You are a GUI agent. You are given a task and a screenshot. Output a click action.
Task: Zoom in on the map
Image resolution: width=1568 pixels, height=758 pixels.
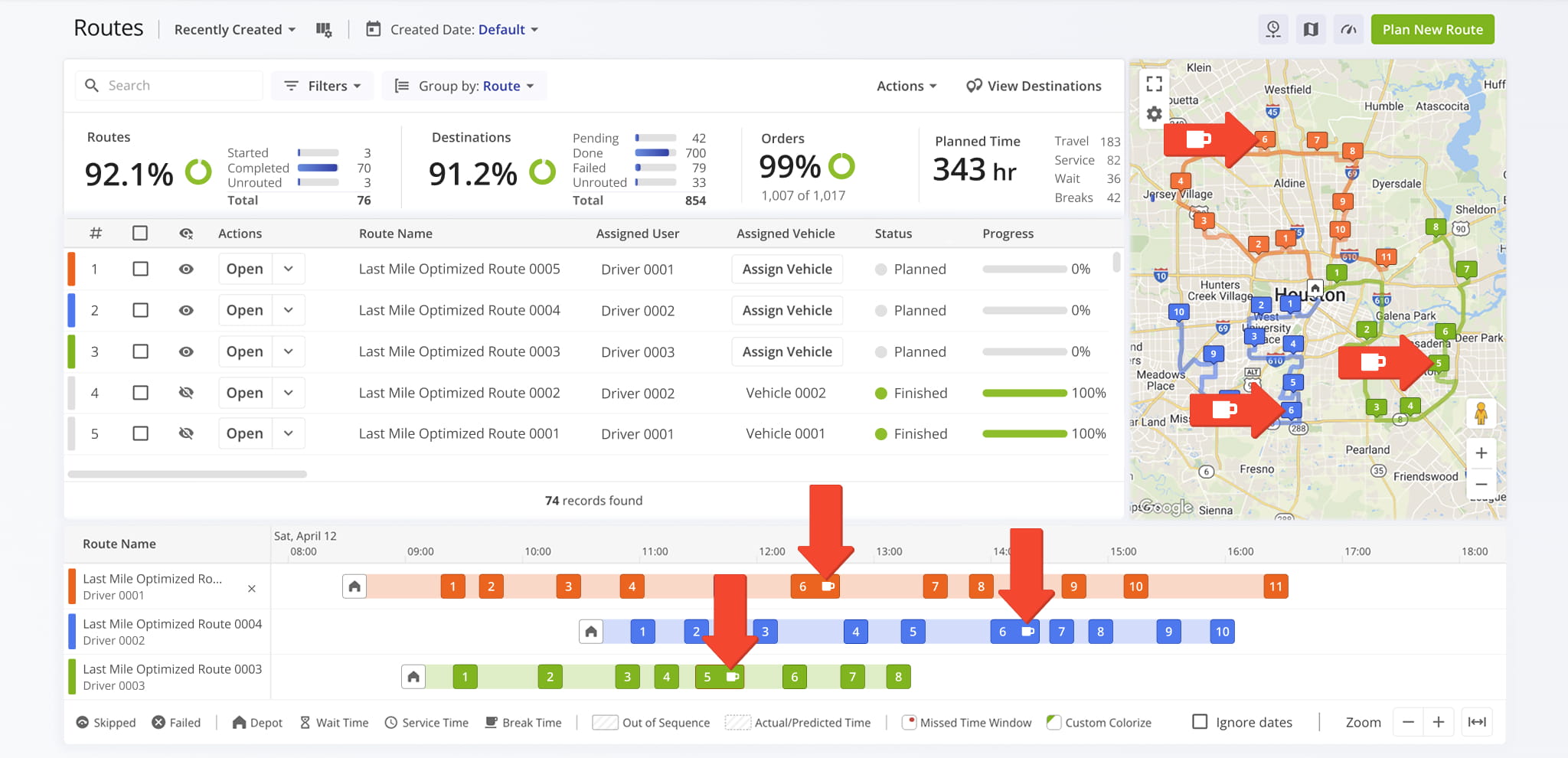1481,453
